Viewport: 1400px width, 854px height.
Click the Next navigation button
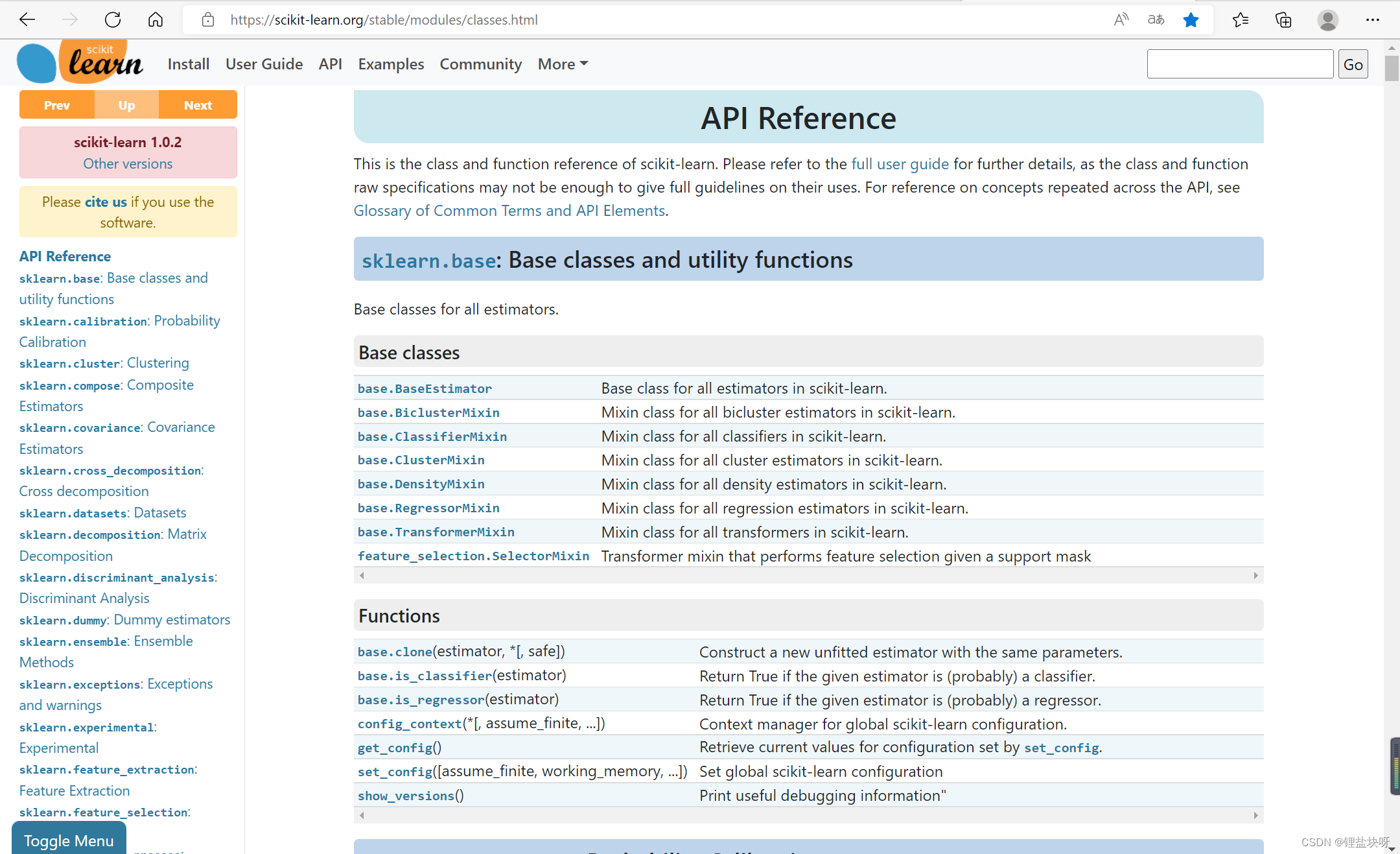(x=198, y=105)
